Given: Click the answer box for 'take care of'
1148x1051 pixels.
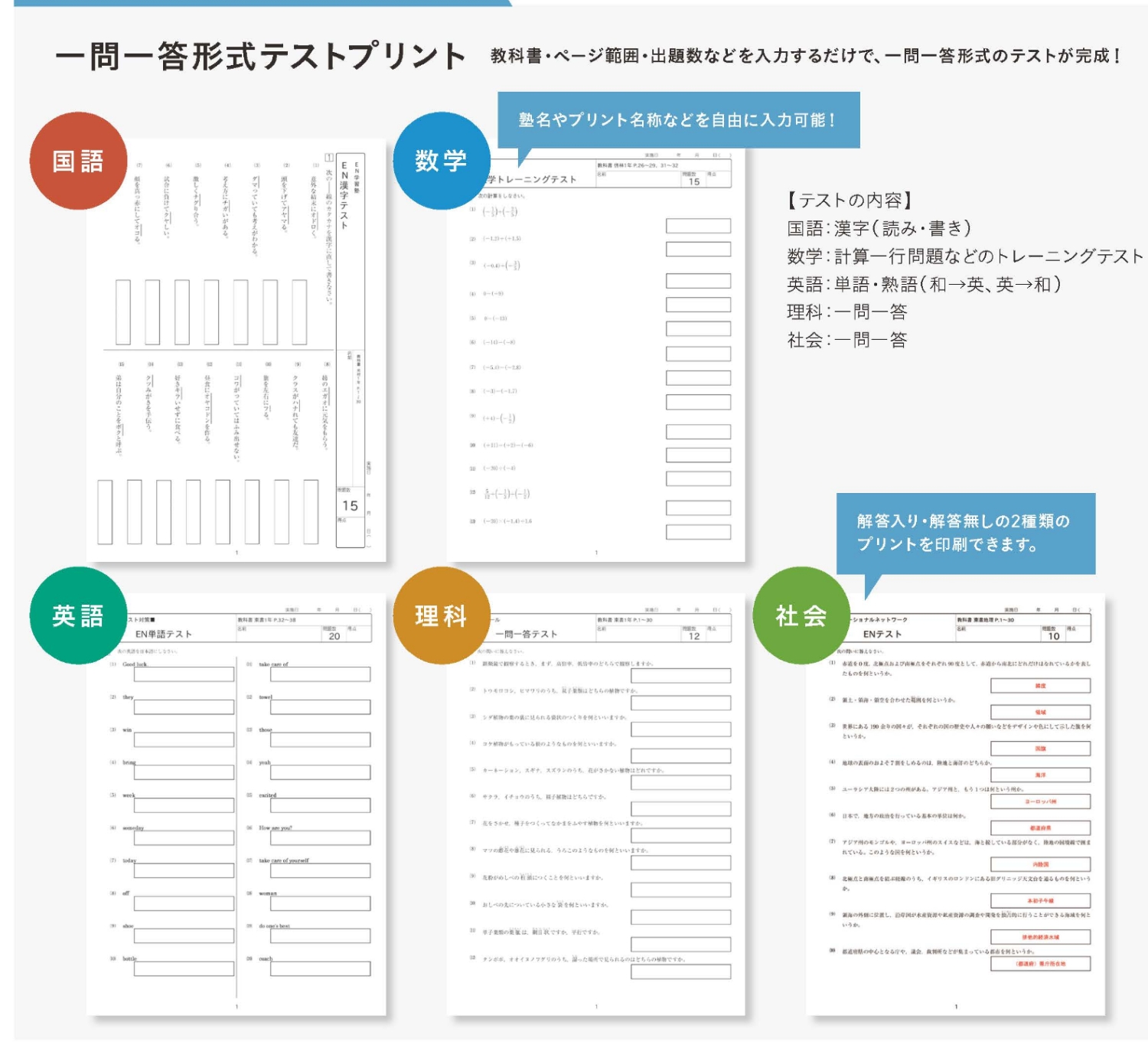Looking at the screenshot, I should [x=321, y=674].
